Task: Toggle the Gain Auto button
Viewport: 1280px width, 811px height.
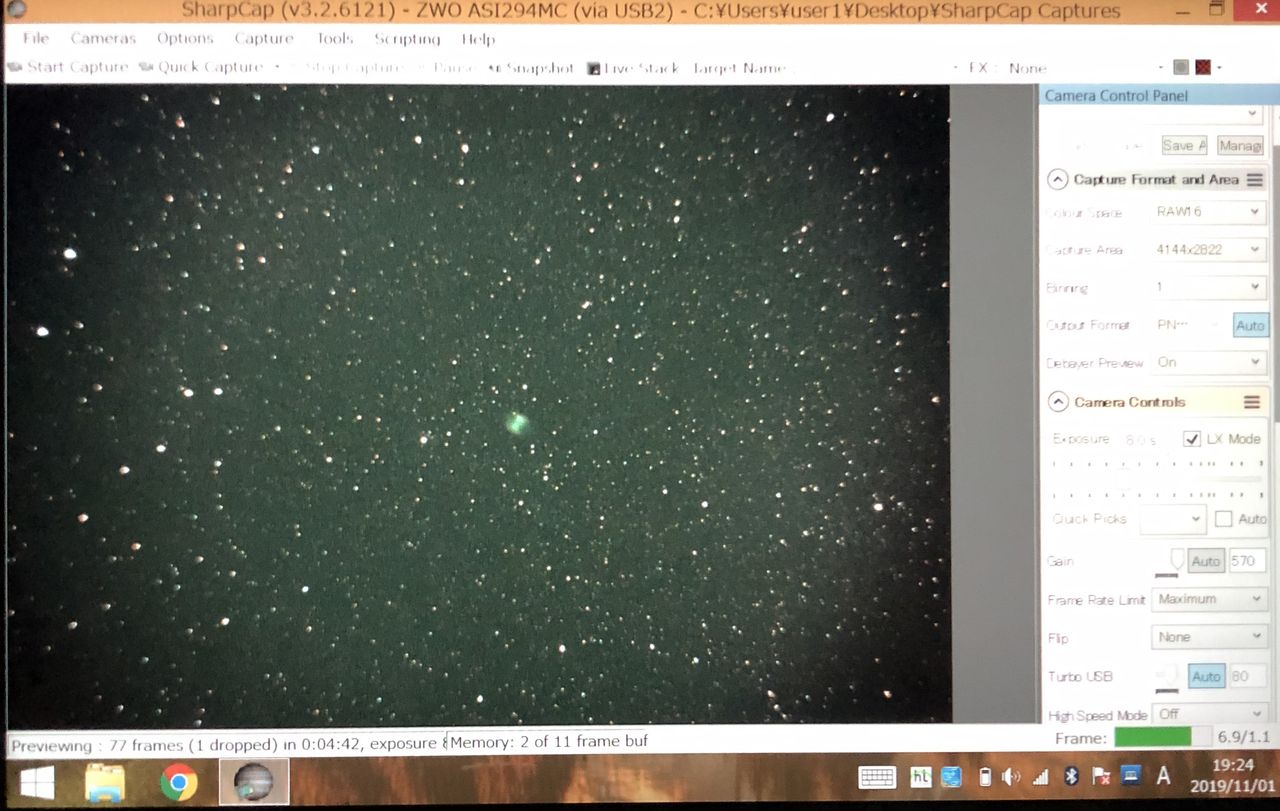Action: point(1206,561)
